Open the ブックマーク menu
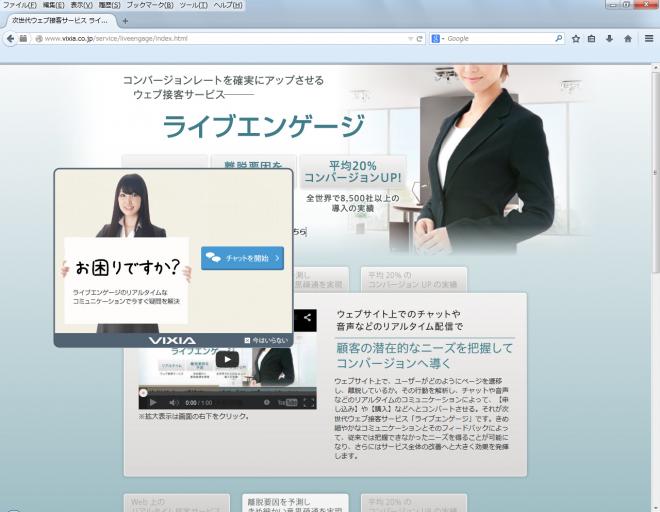The width and height of the screenshot is (660, 512). click(150, 5)
